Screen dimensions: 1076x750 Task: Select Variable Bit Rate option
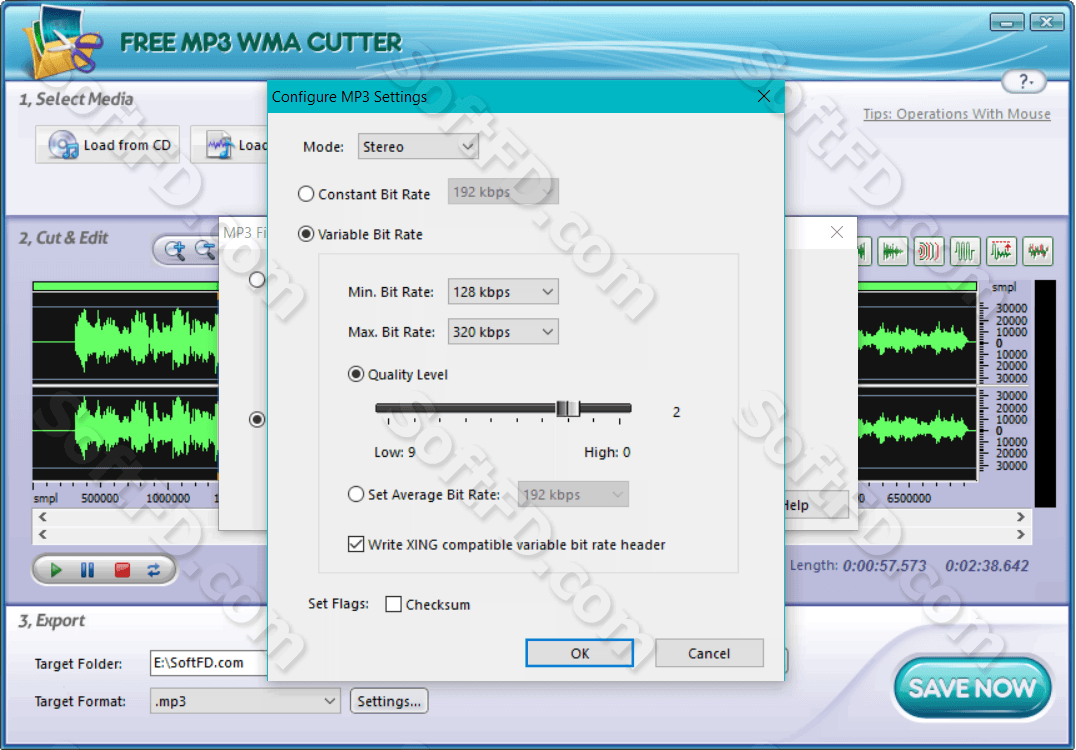point(306,234)
